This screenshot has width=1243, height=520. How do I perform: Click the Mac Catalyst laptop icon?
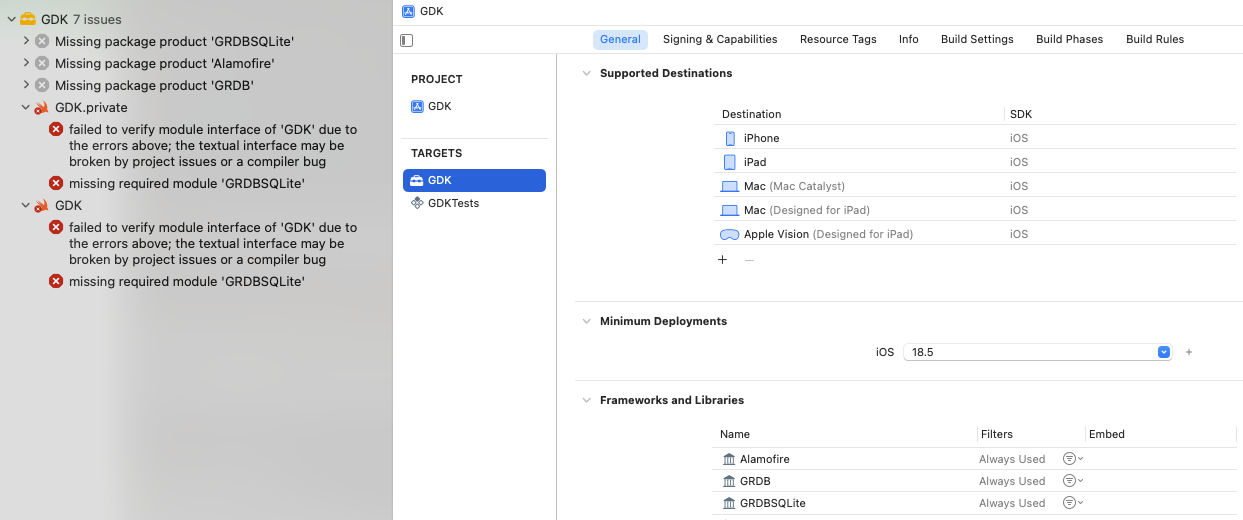(730, 186)
